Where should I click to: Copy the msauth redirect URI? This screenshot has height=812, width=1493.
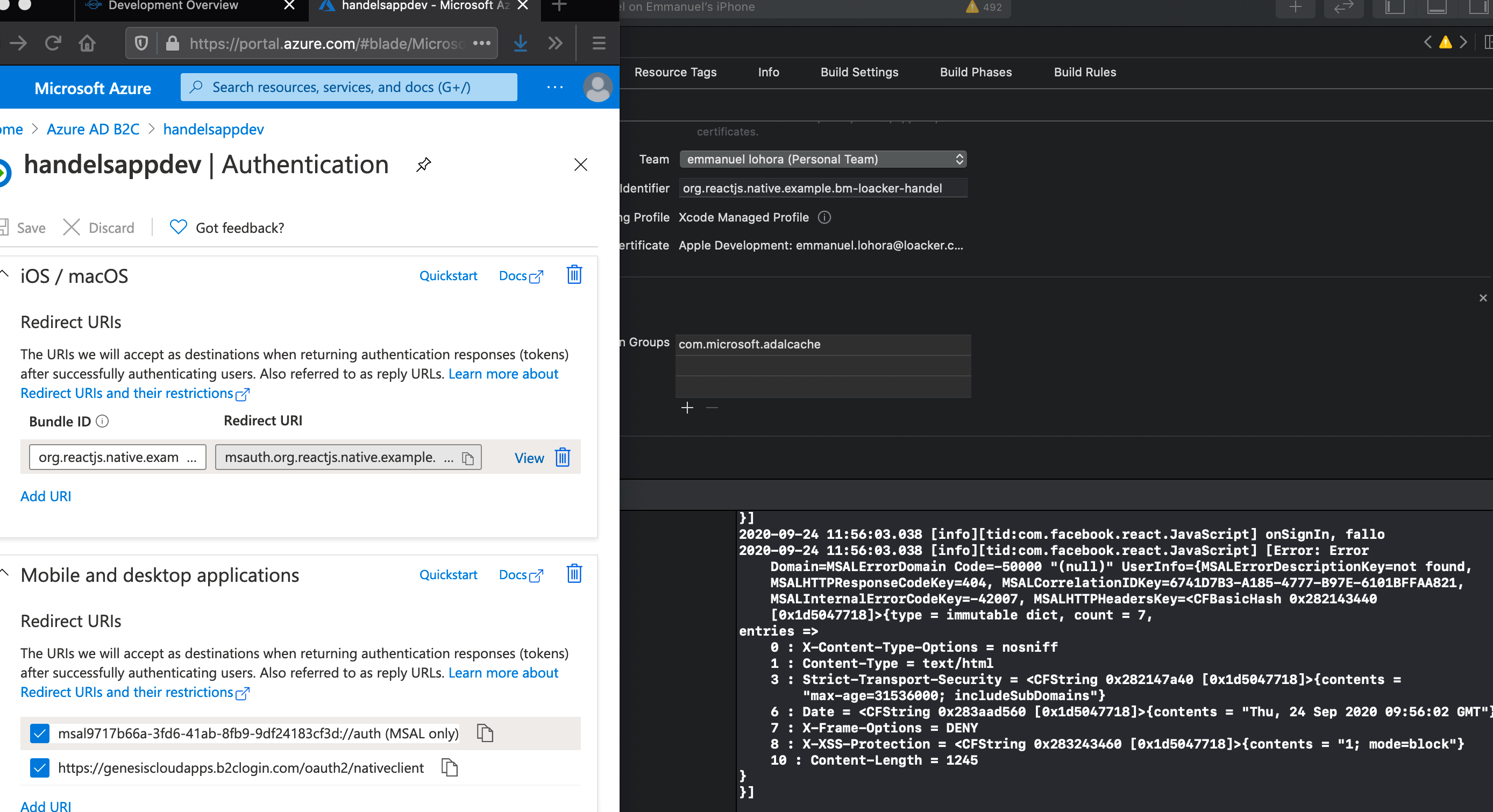tap(467, 457)
